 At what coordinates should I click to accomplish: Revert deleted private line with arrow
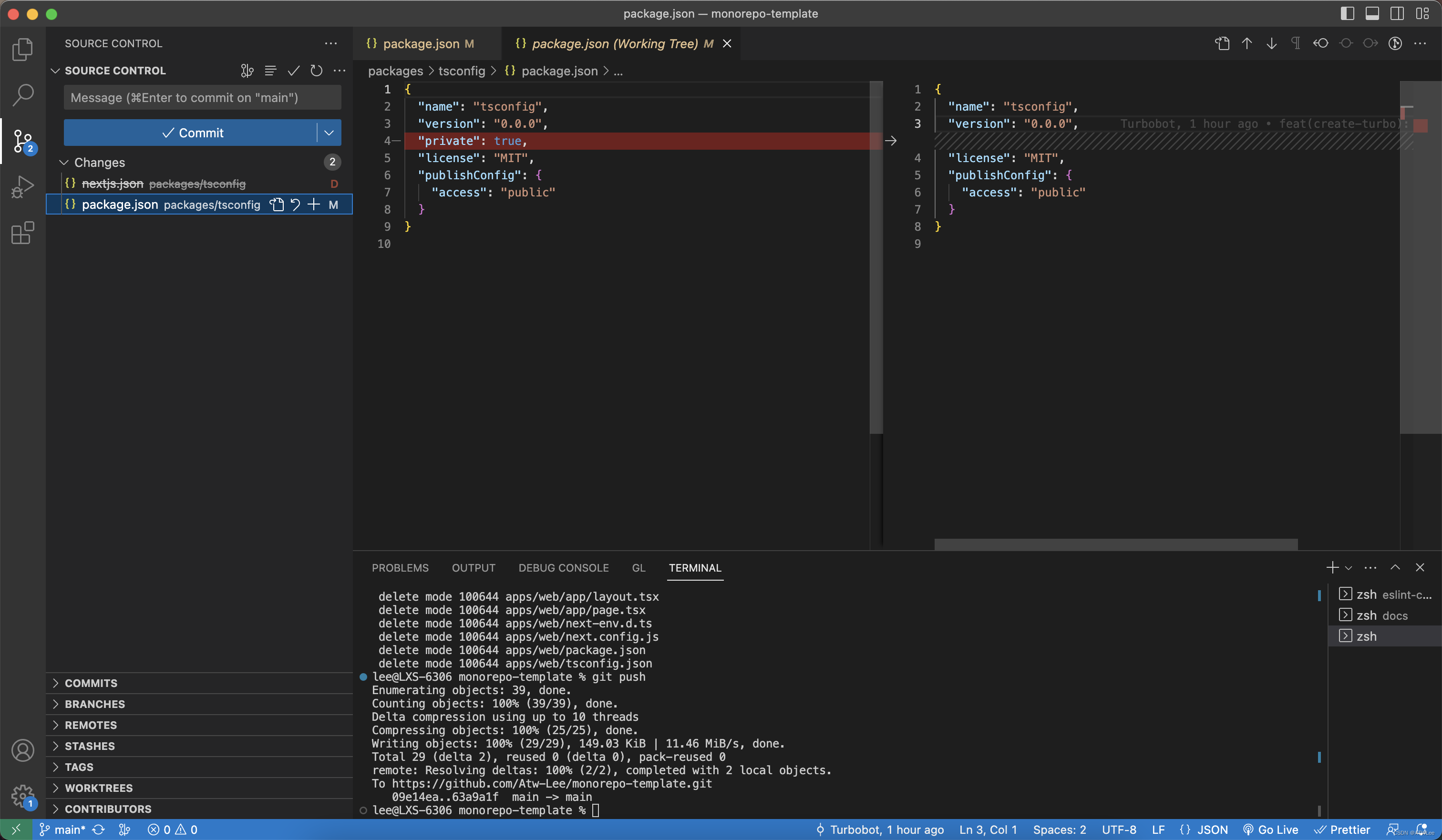[890, 141]
